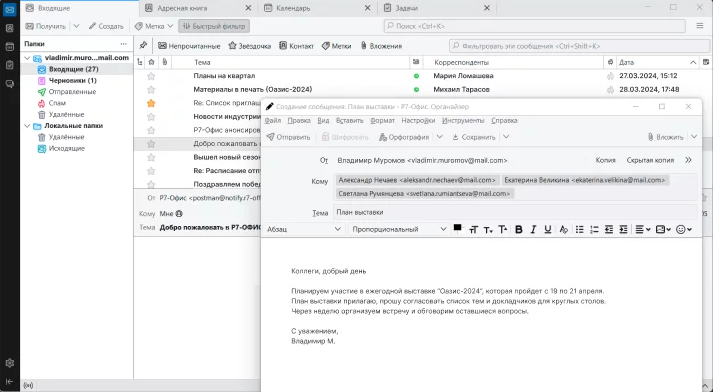Screen dimensions: 713x392
Task: Add a Скрытая копия field
Action: (x=650, y=161)
